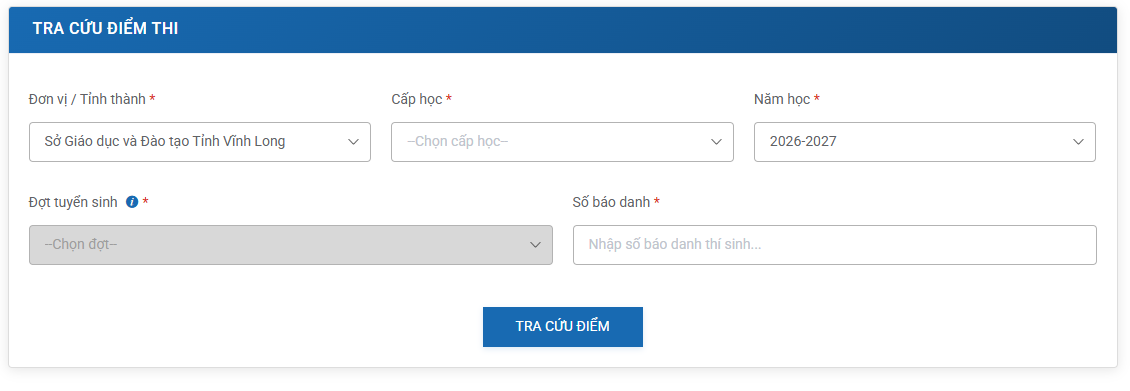The image size is (1130, 391).
Task: Click the chevron arrow in the --Chọn đợt-- field
Action: coord(535,245)
